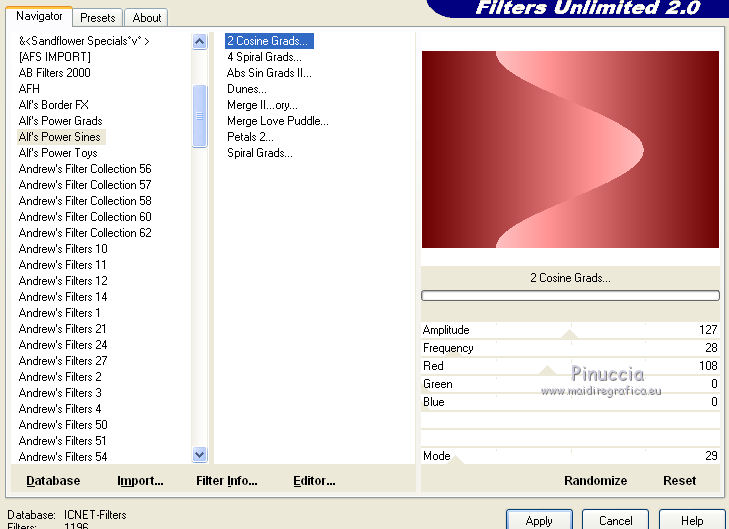
Task: Click the Cancel button
Action: pos(615,520)
